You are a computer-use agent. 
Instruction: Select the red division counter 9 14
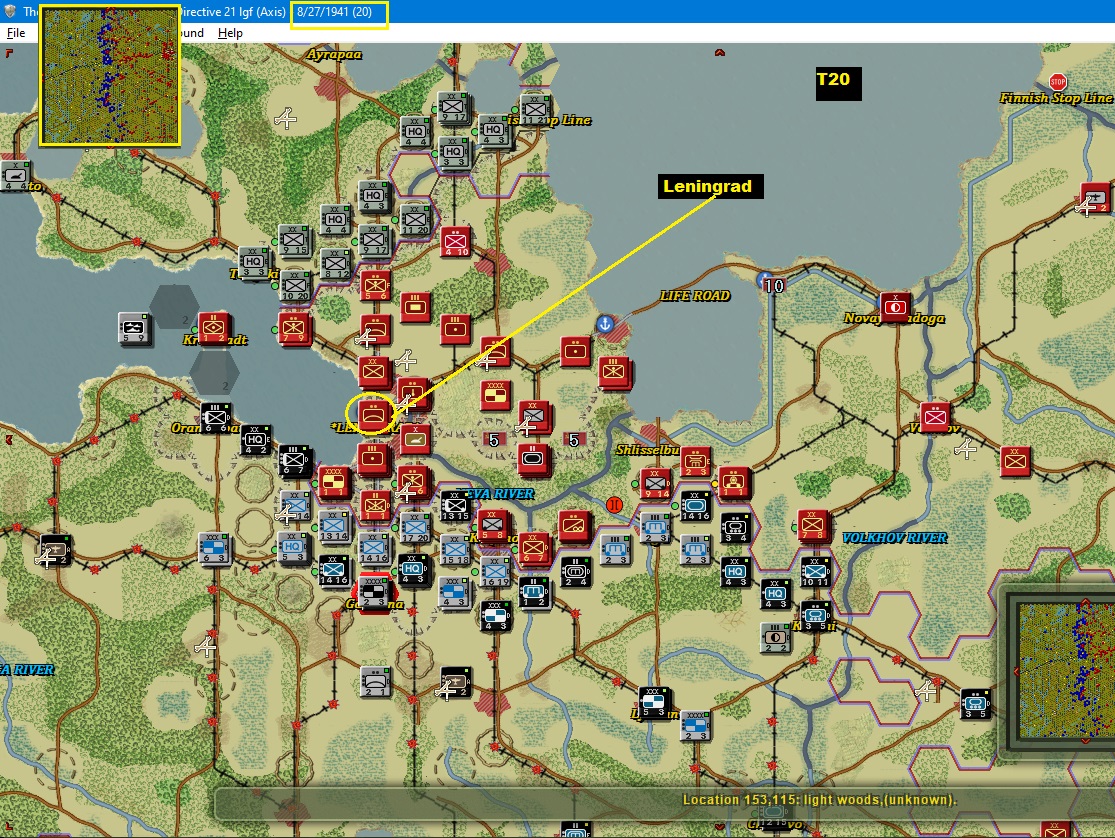655,484
